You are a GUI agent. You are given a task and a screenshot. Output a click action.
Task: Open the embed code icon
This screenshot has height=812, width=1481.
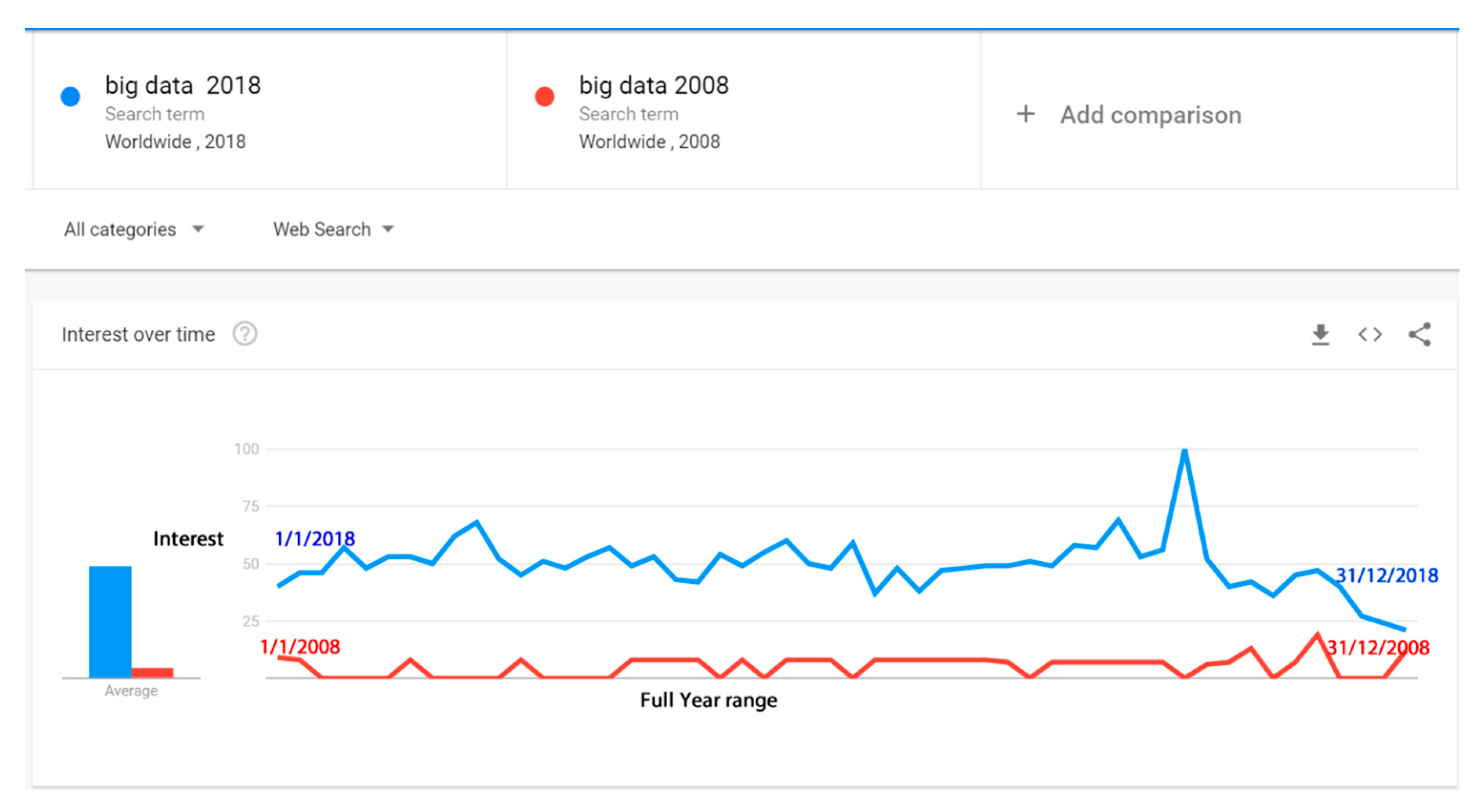coord(1369,335)
